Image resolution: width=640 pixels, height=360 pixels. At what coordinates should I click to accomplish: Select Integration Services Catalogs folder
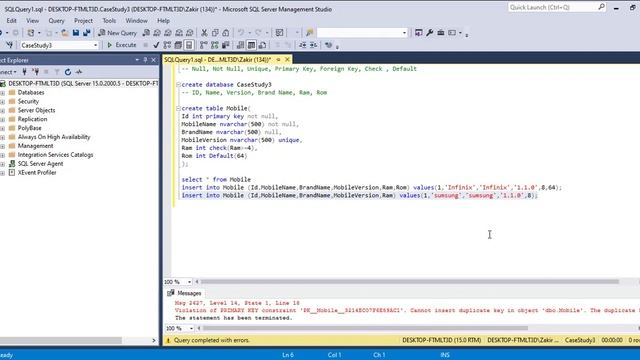55,155
